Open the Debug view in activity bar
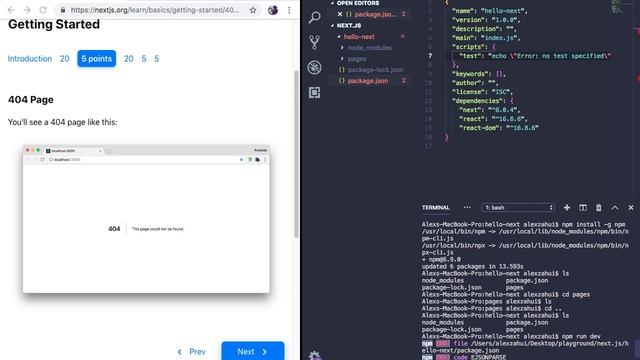This screenshot has width=640, height=360. pos(314,67)
